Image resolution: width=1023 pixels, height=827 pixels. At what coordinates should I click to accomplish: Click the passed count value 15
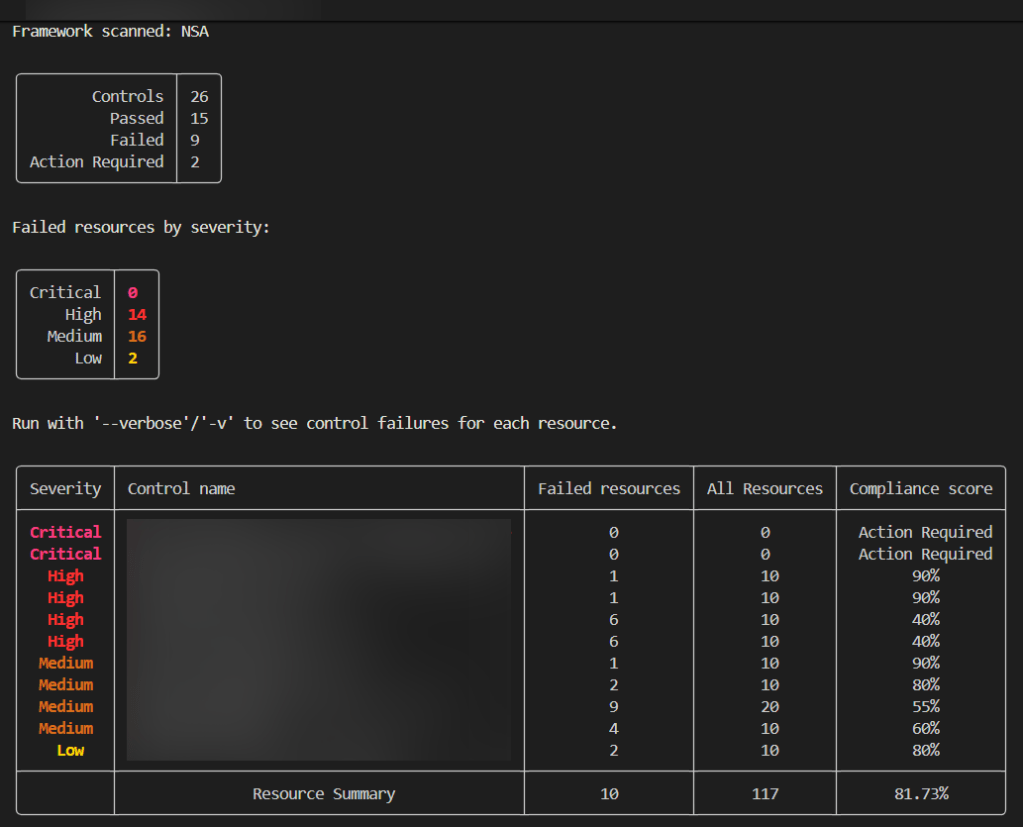click(199, 118)
